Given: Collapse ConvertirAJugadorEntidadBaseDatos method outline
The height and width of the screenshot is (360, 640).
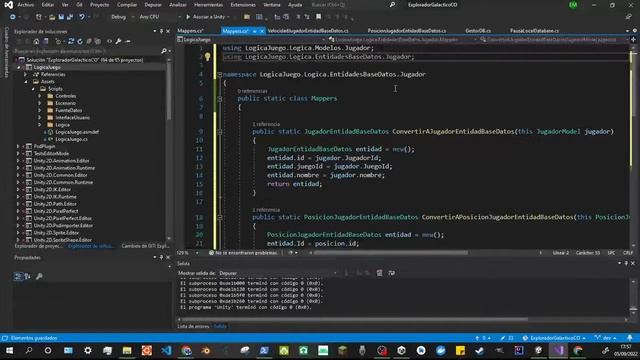Looking at the screenshot, I should (x=220, y=132).
